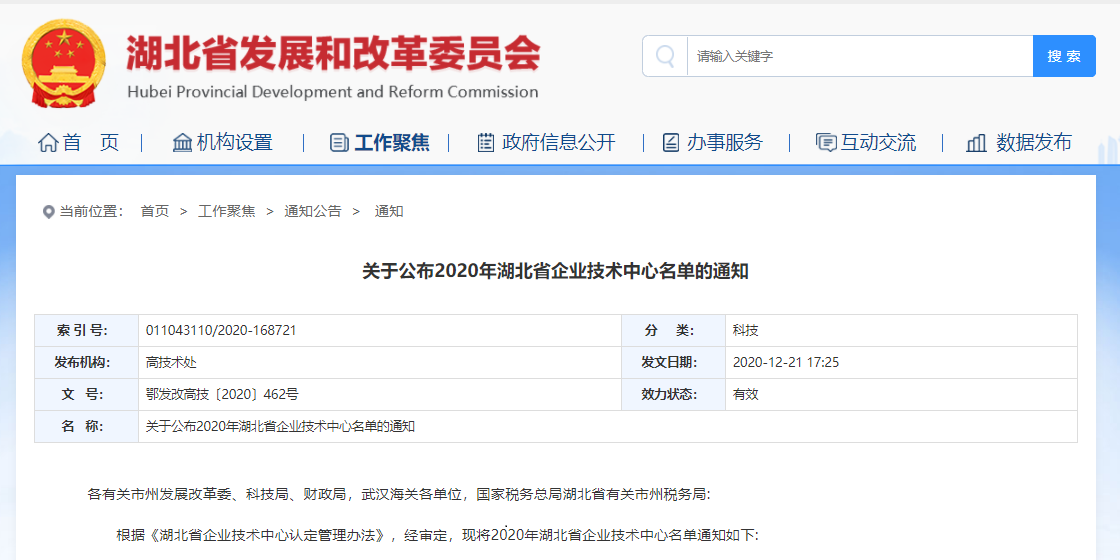Open the 办事服务 navigation item
The height and width of the screenshot is (560, 1120).
[724, 143]
